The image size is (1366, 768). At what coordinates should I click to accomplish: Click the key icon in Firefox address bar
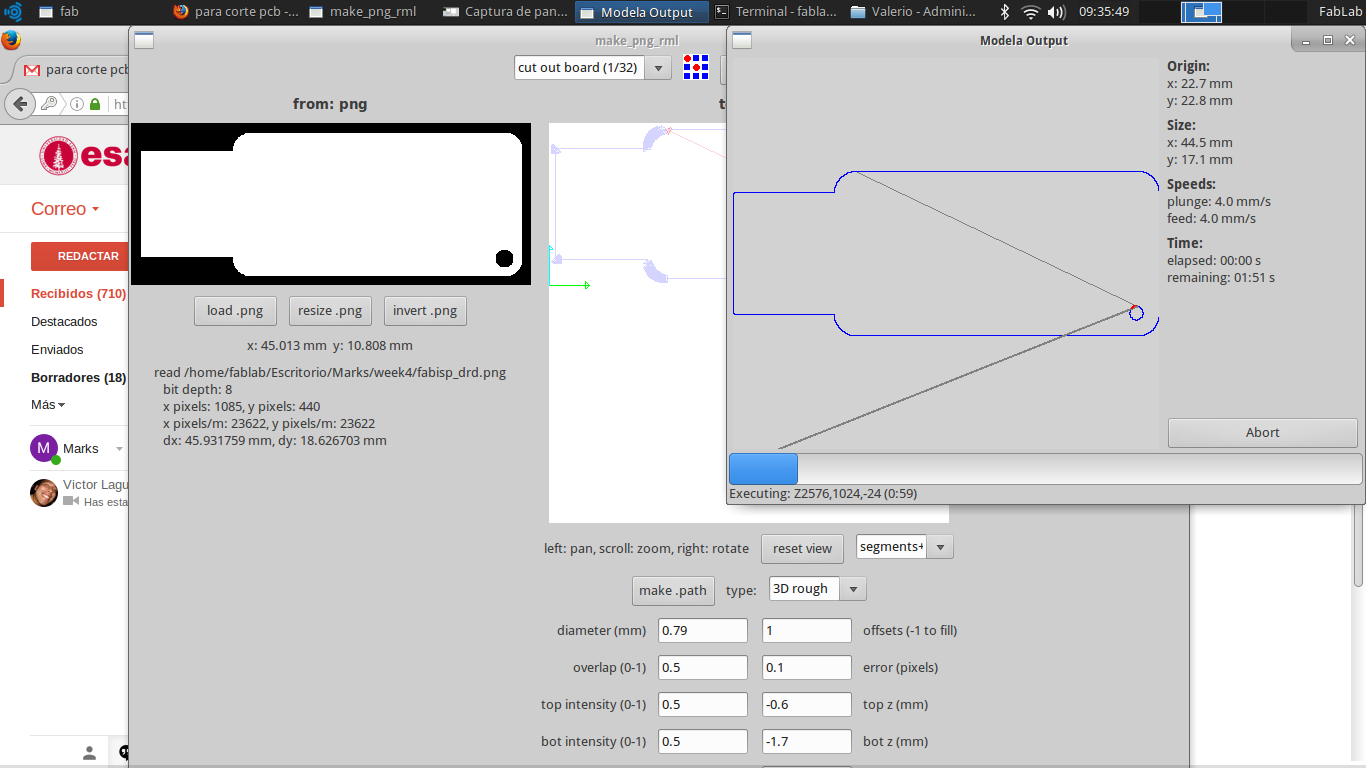48,104
